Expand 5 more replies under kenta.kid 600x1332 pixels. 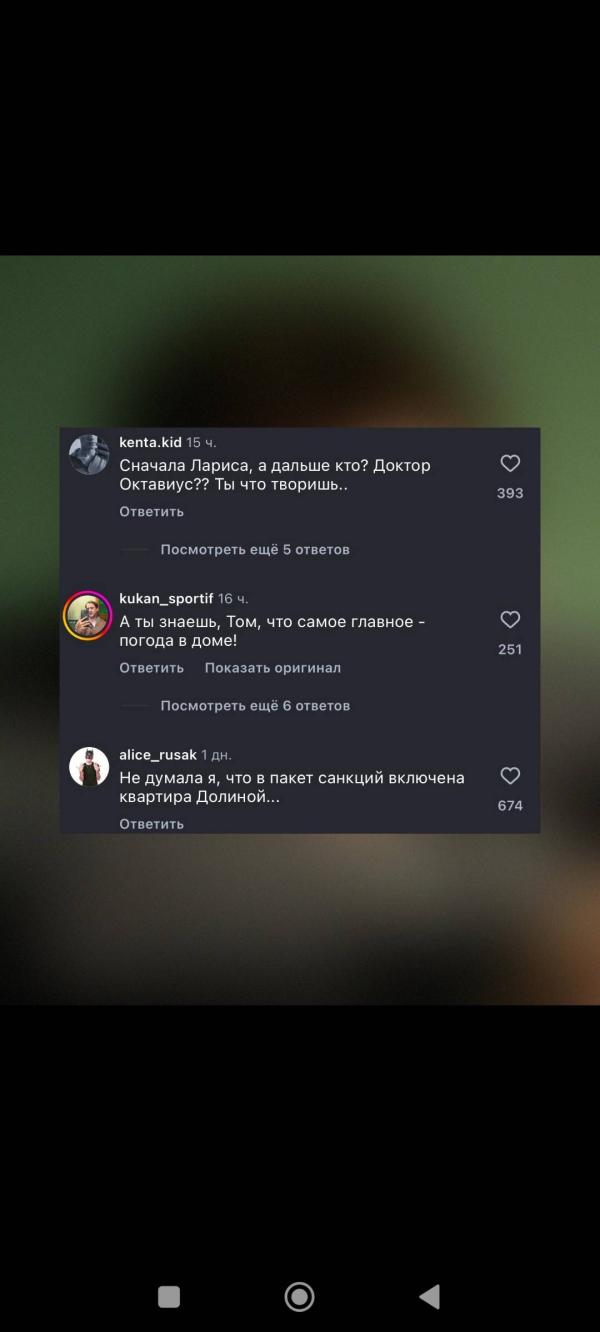pyautogui.click(x=255, y=549)
